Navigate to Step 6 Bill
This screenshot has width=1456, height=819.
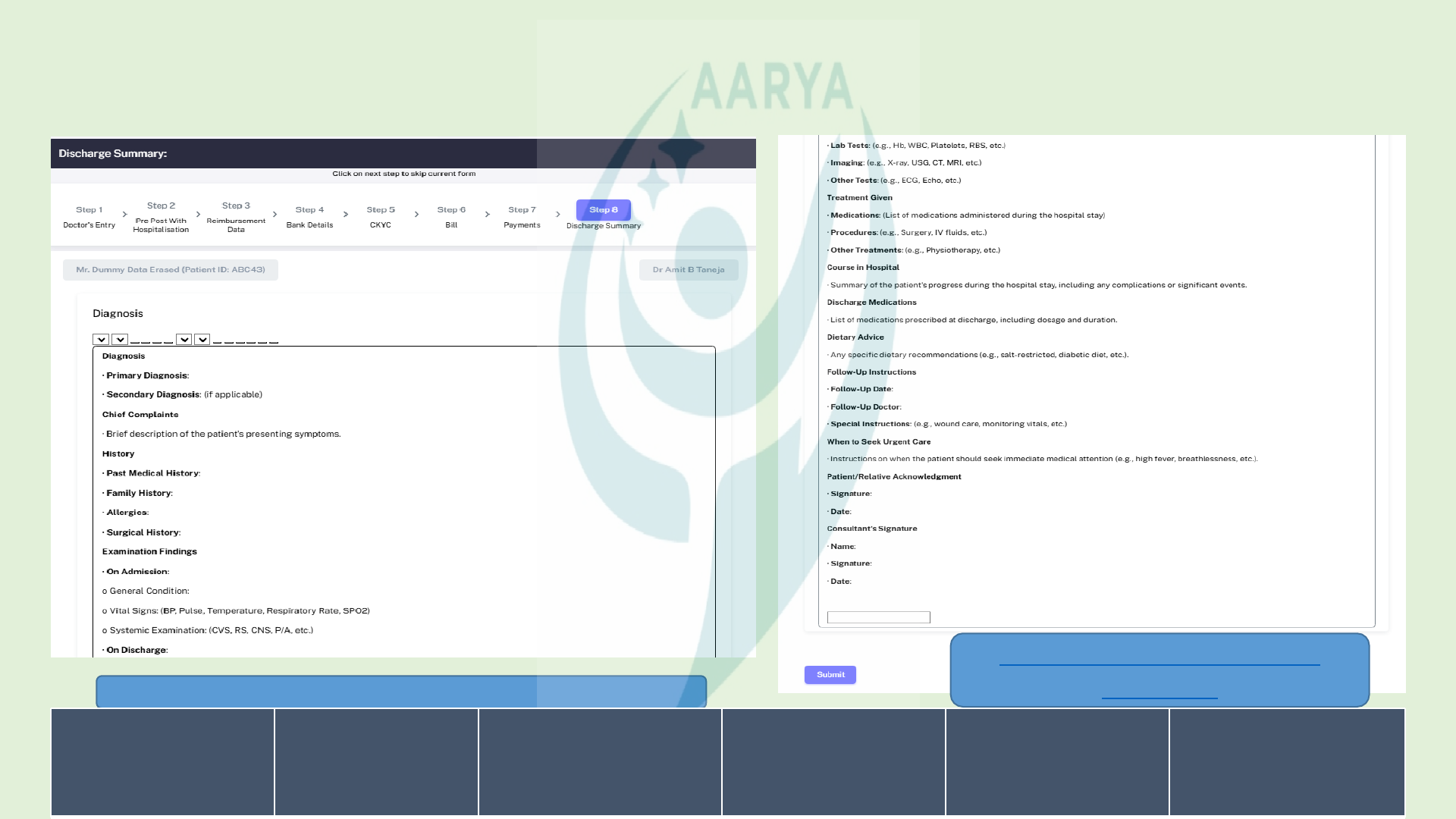click(451, 216)
